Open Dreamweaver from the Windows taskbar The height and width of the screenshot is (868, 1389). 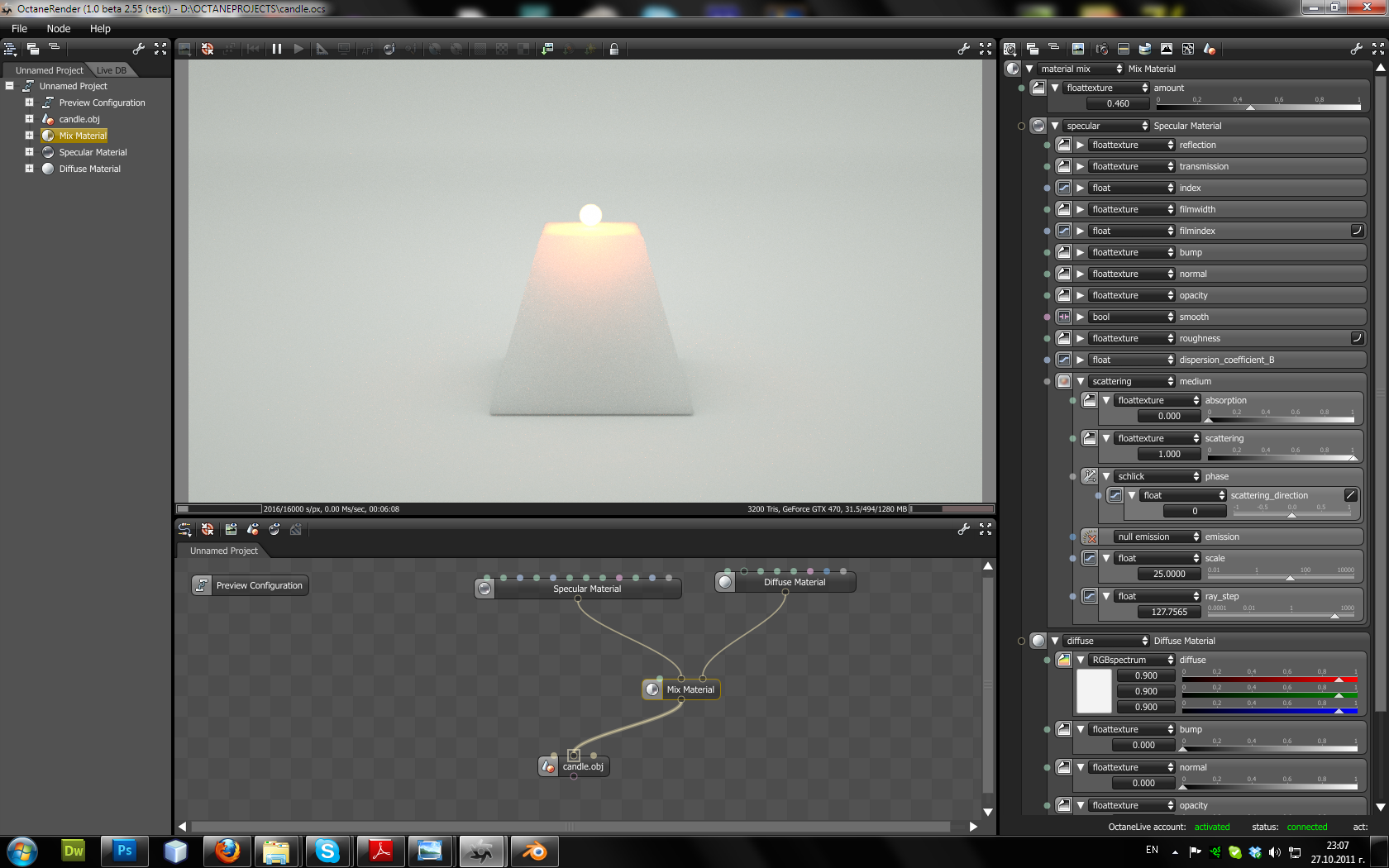(74, 851)
